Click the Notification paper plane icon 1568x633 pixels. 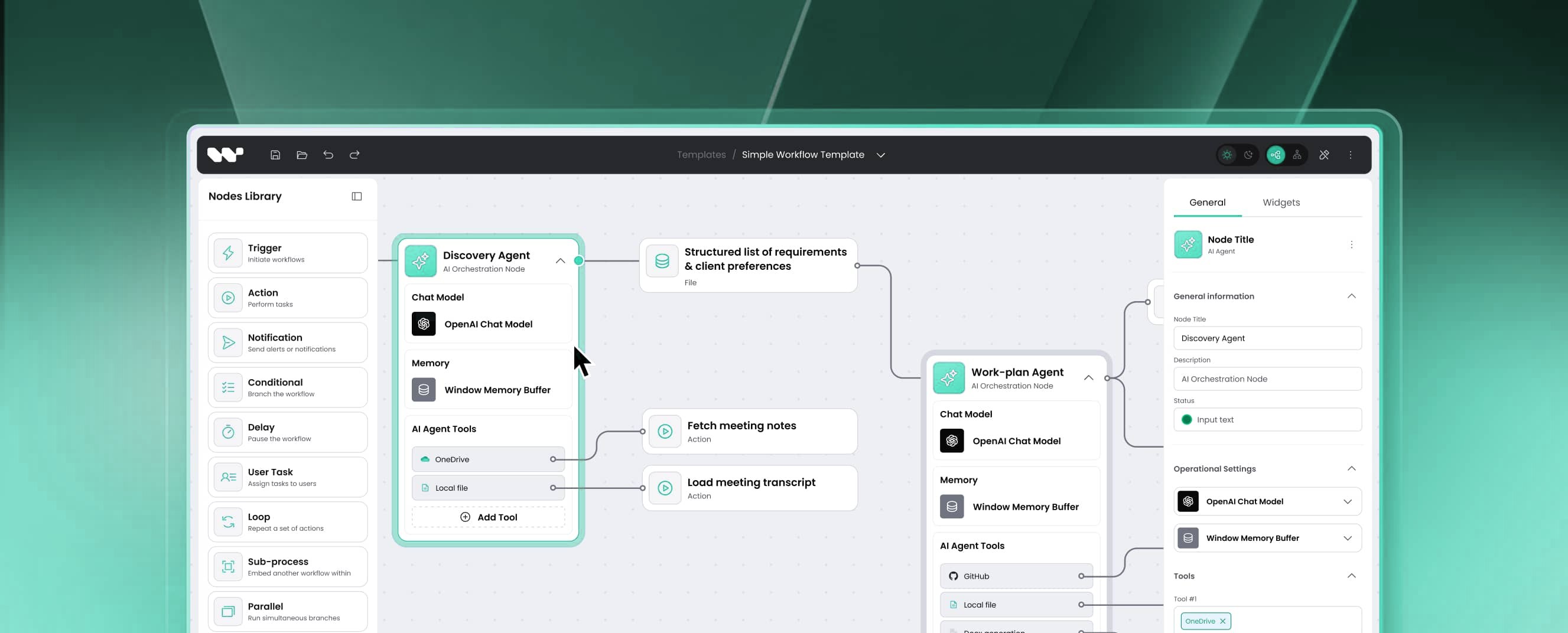click(228, 342)
